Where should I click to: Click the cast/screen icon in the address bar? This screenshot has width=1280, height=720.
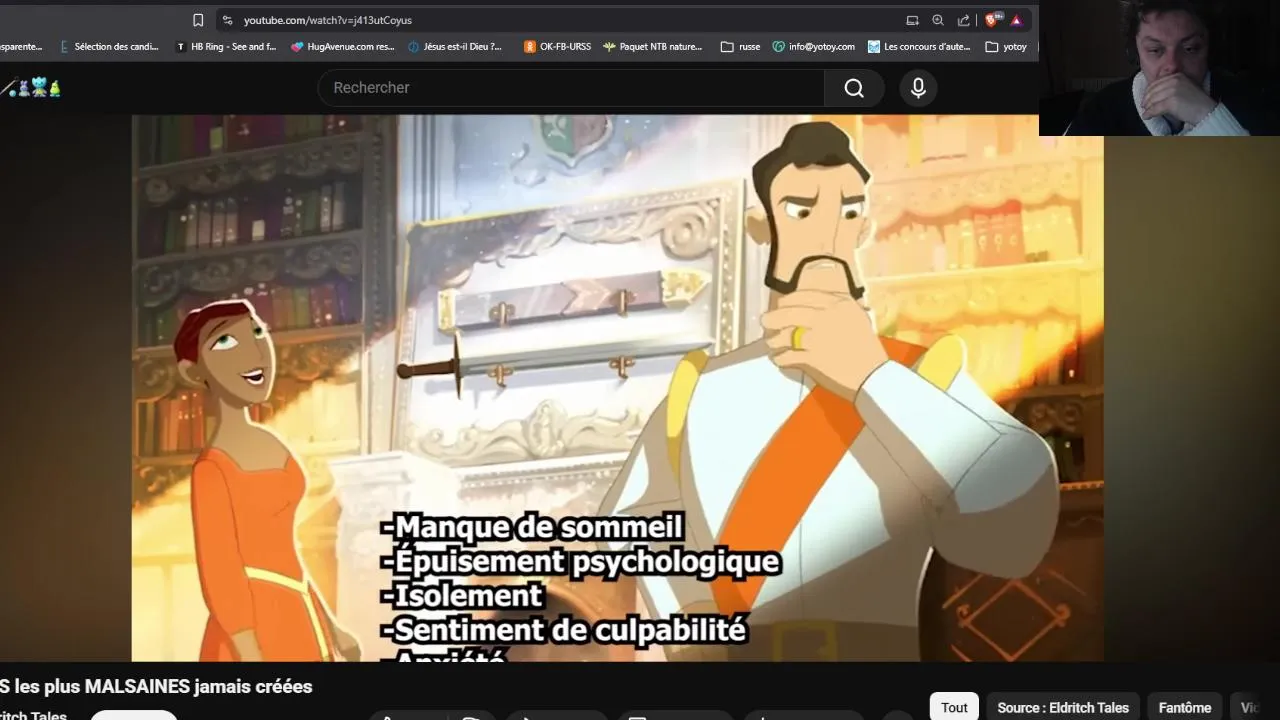(912, 20)
